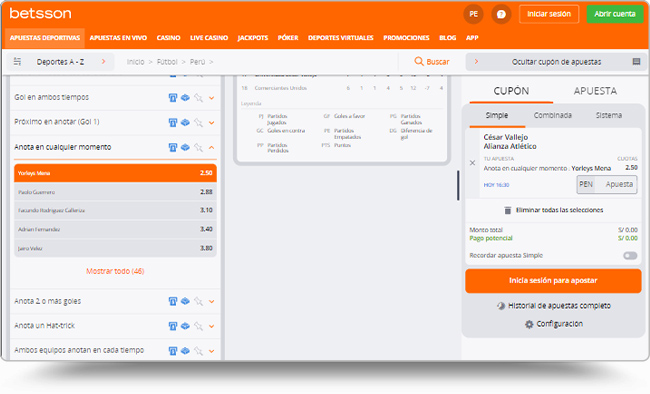650x394 pixels.
Task: Click blue brick icon in Anota un Hat-trick row
Action: click(x=185, y=326)
